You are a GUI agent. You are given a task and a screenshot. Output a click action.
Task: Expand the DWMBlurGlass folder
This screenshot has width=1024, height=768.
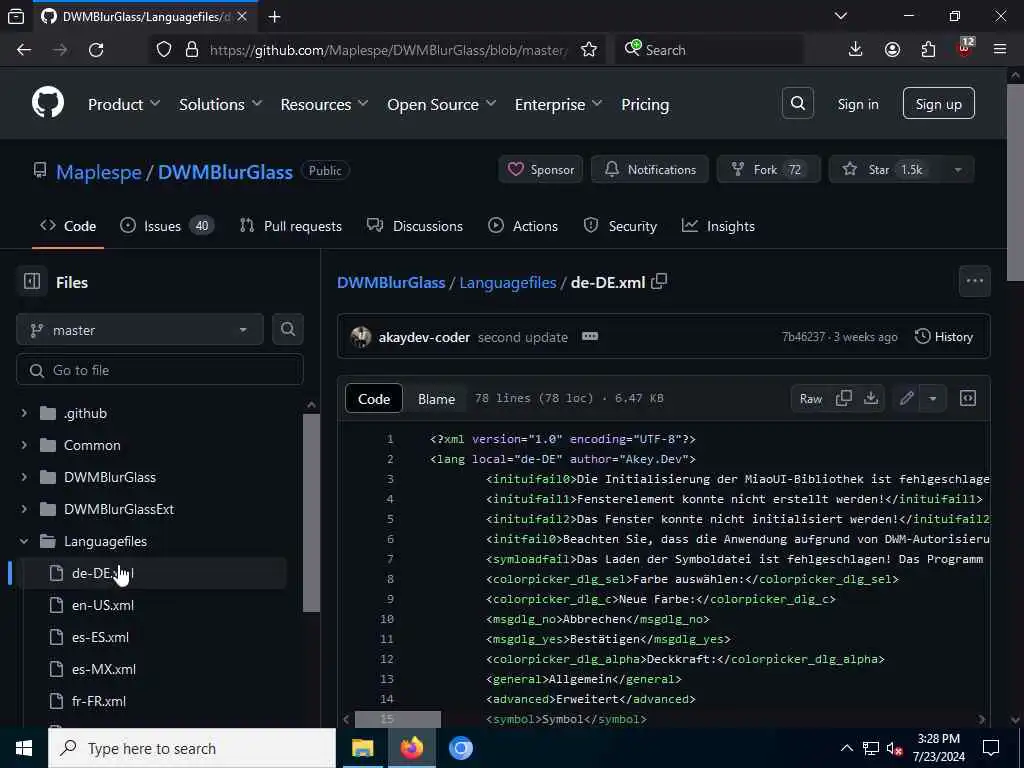[x=24, y=477]
